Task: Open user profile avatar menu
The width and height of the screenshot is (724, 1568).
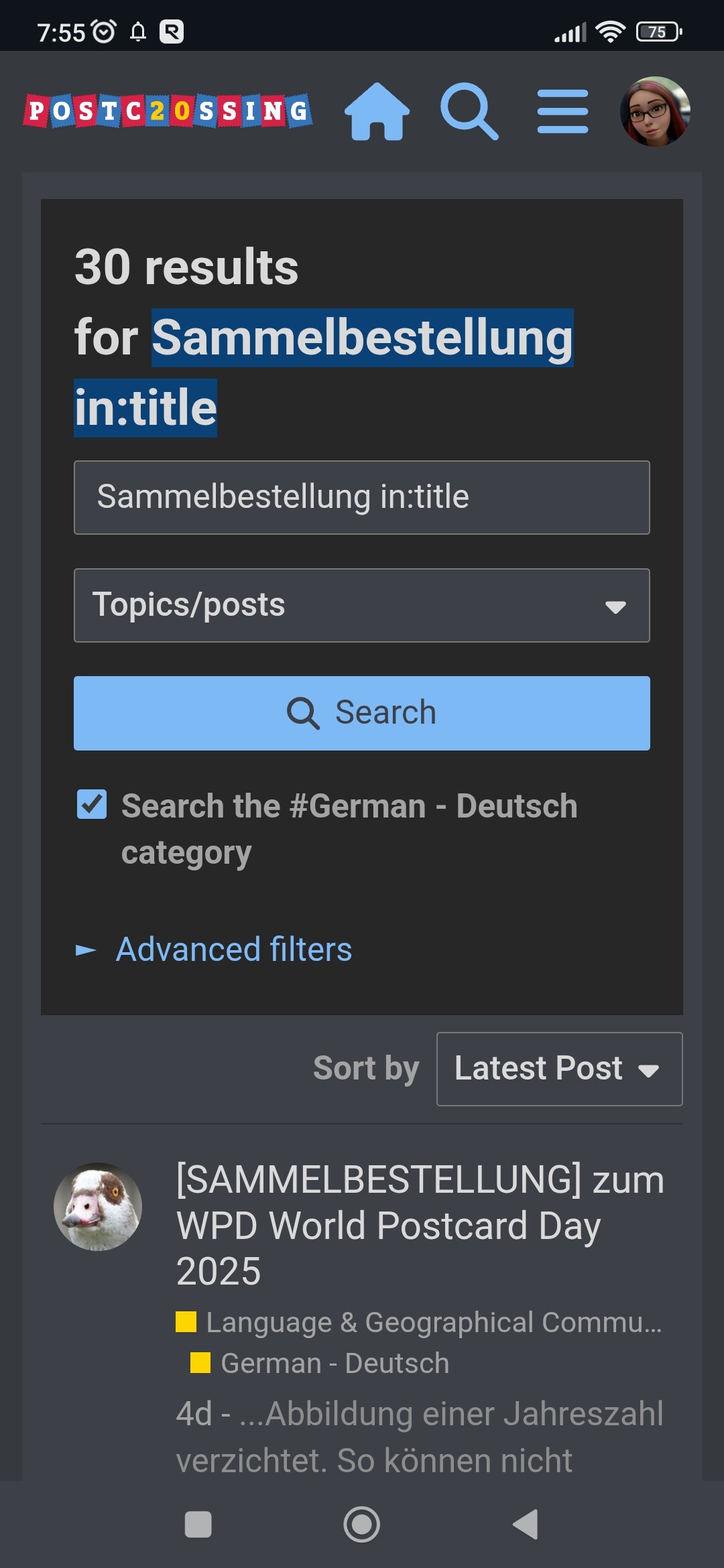Action: click(x=655, y=111)
